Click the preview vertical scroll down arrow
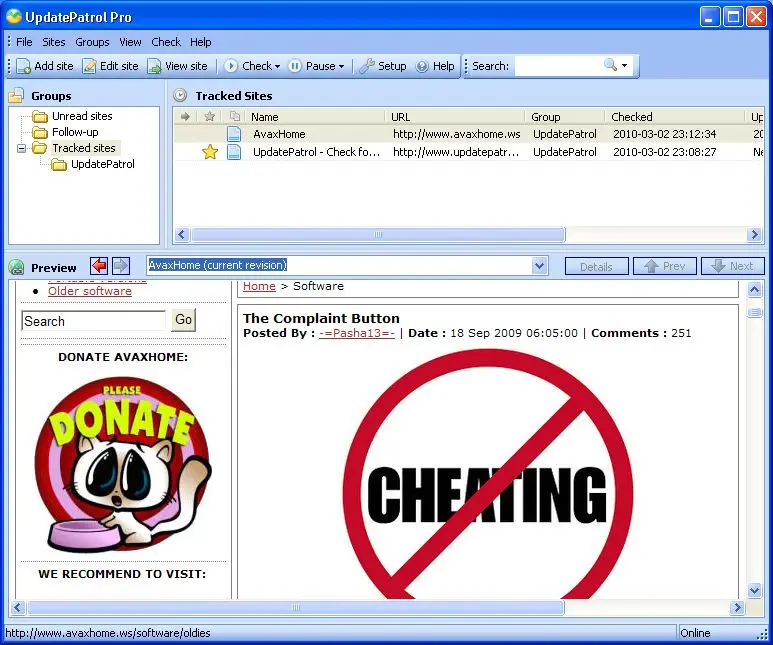Image resolution: width=773 pixels, height=645 pixels. point(754,590)
